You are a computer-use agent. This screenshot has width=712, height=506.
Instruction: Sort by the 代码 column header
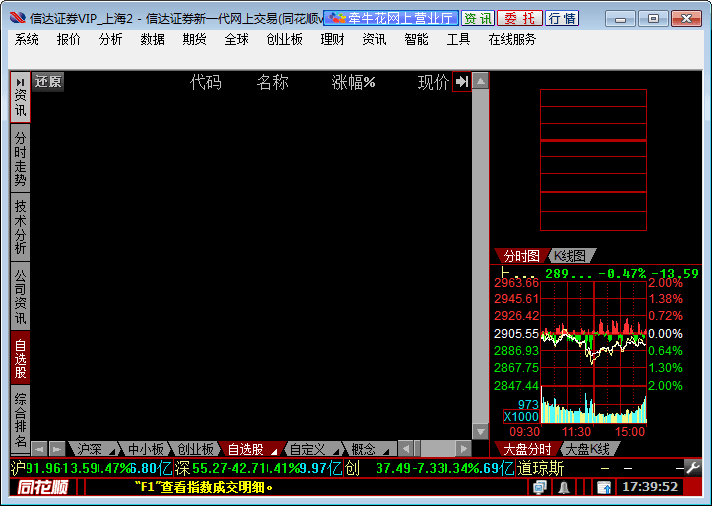(x=206, y=82)
